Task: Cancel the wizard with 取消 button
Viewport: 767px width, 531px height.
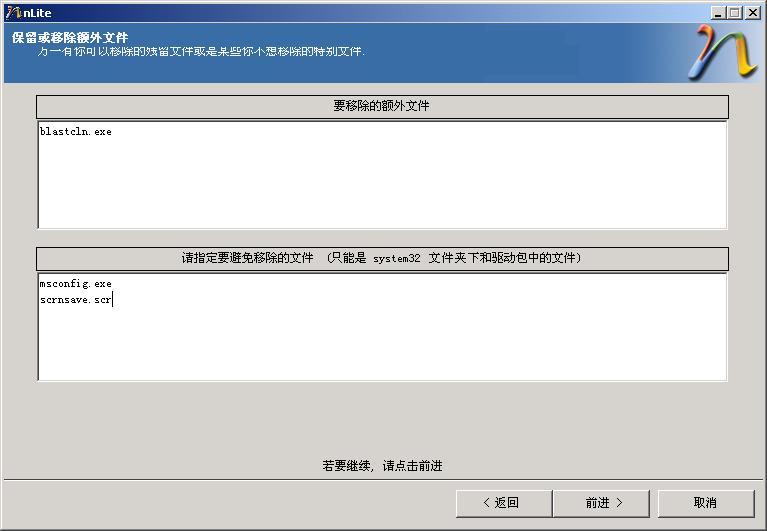Action: point(705,503)
